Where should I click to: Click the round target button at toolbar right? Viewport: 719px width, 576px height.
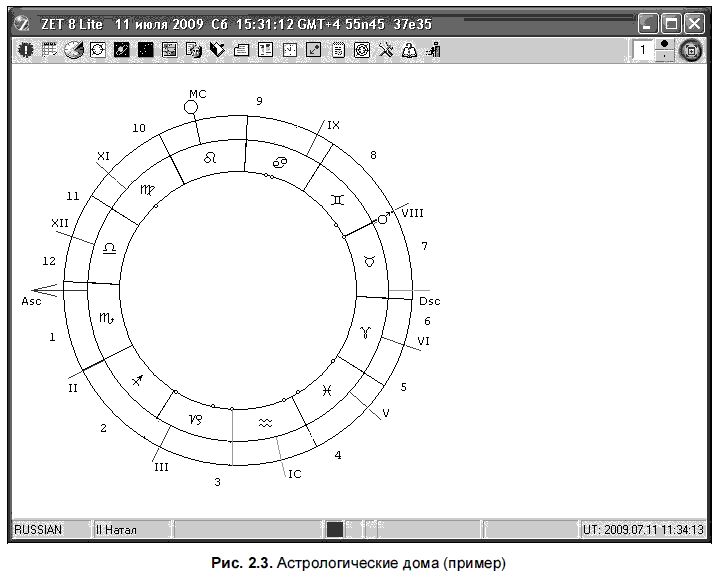(691, 50)
